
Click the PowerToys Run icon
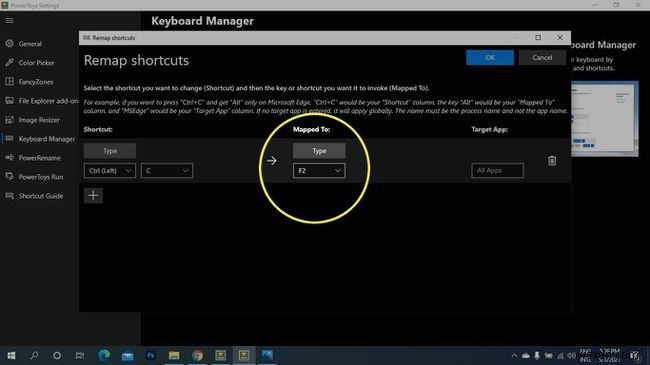10,176
